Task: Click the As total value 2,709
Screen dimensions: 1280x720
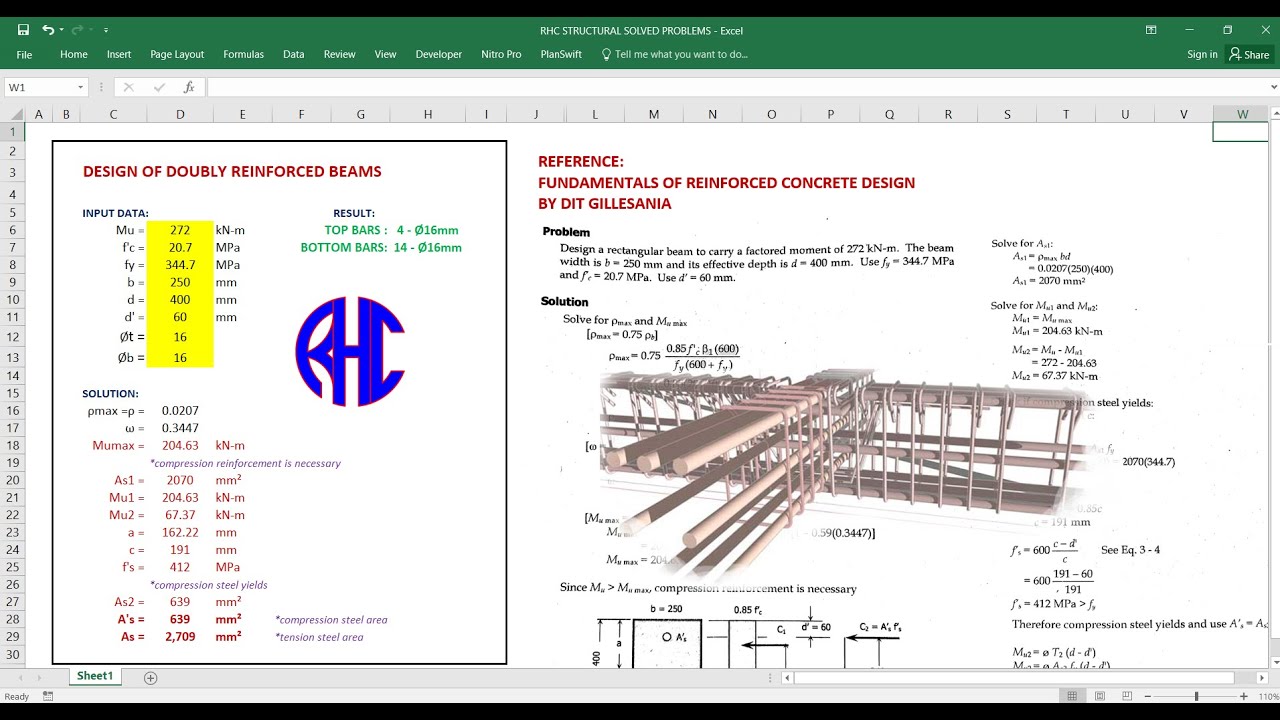Action: click(180, 636)
